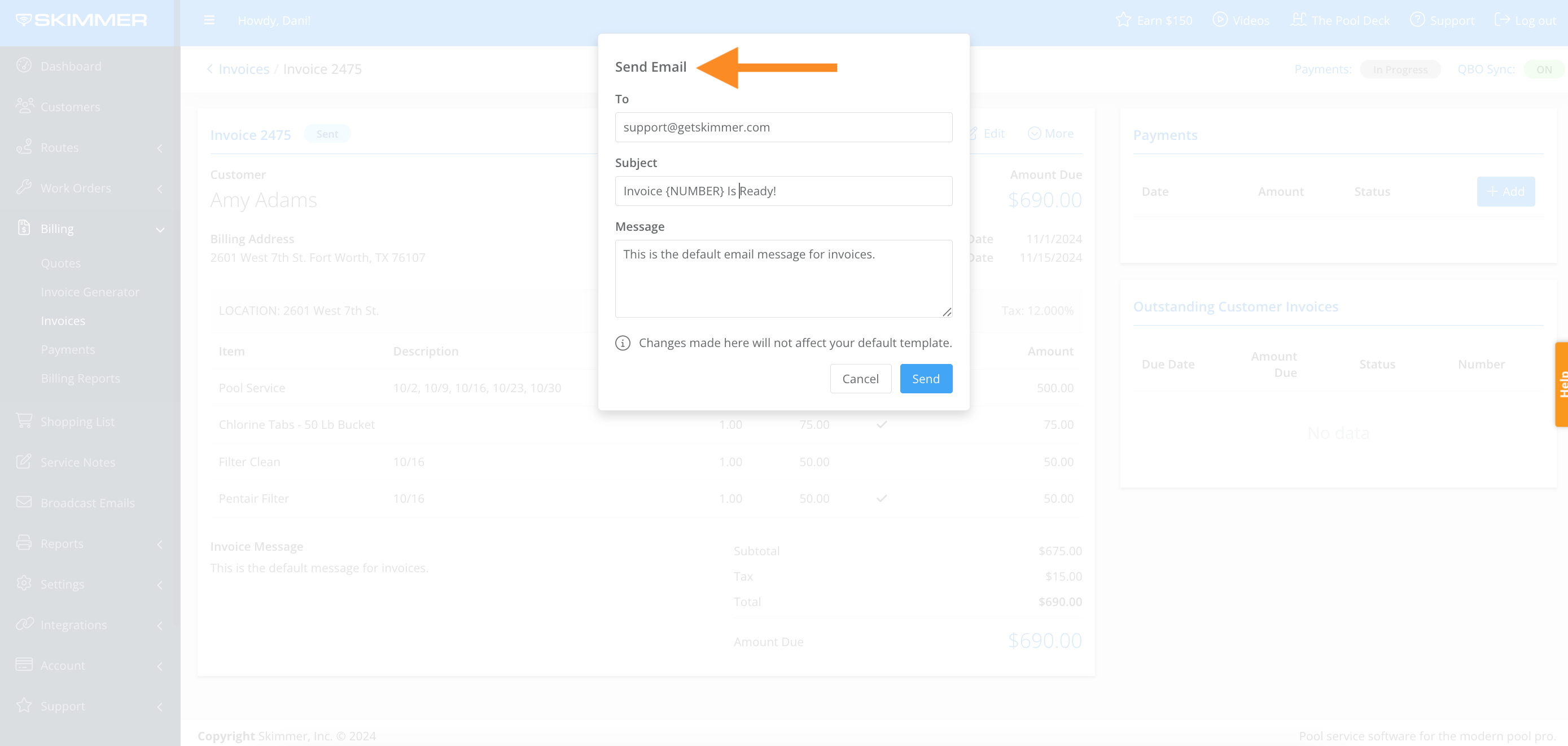
Task: Click the info icon in dialog
Action: coord(623,343)
